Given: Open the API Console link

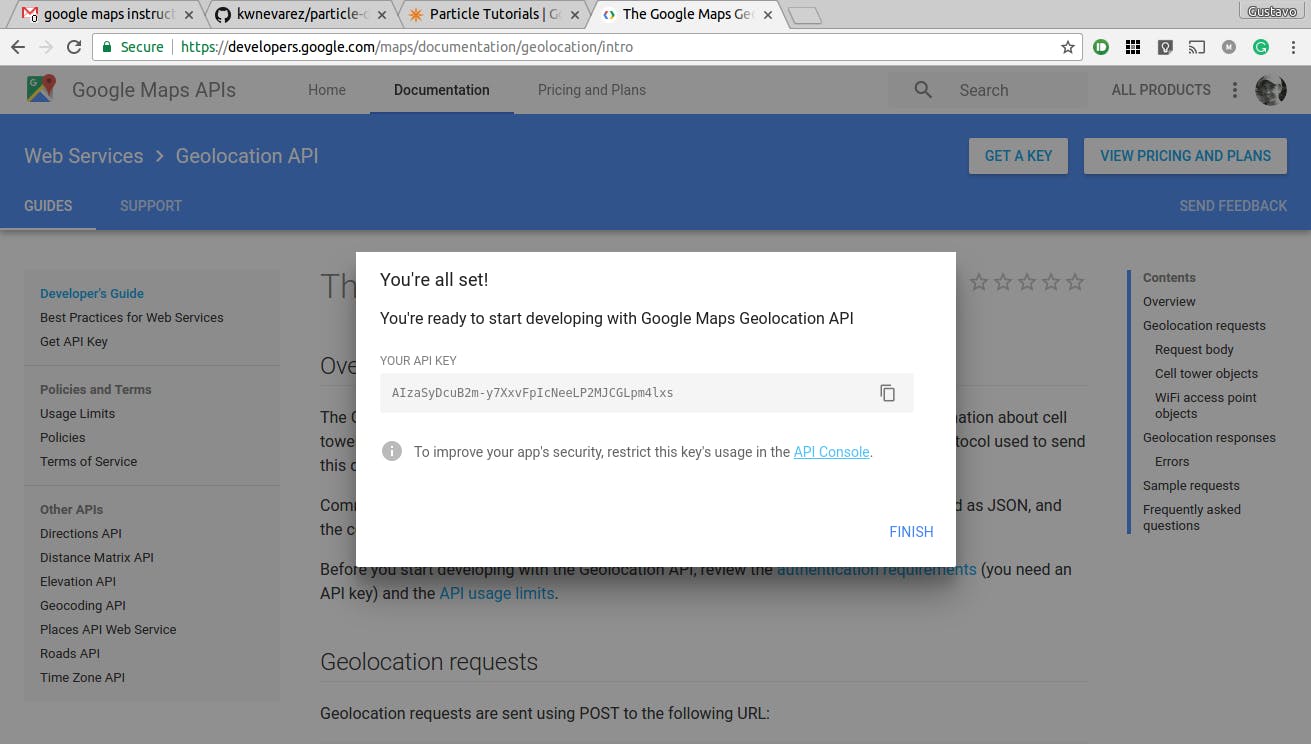Looking at the screenshot, I should coord(831,452).
